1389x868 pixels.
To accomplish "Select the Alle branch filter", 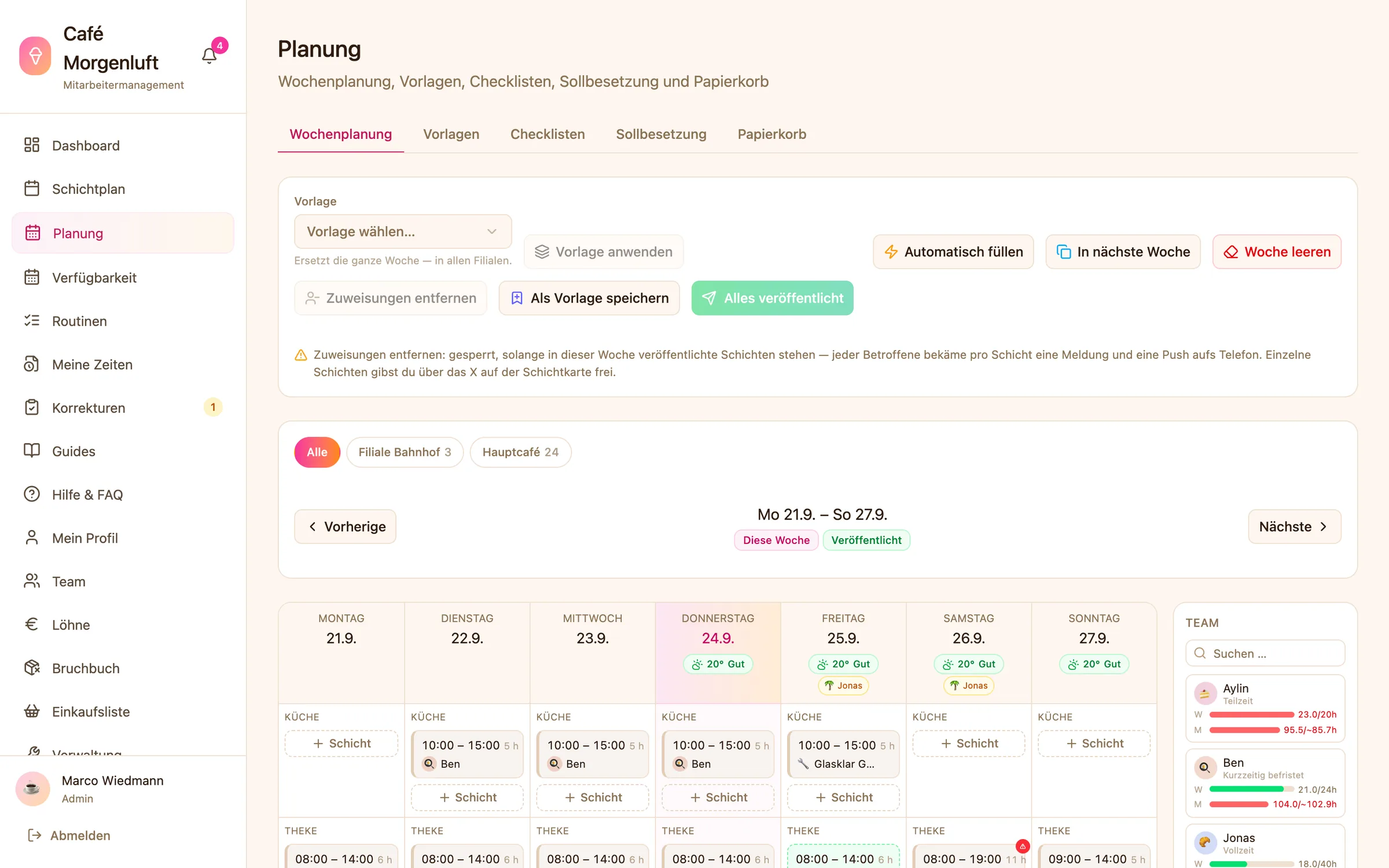I will point(317,452).
